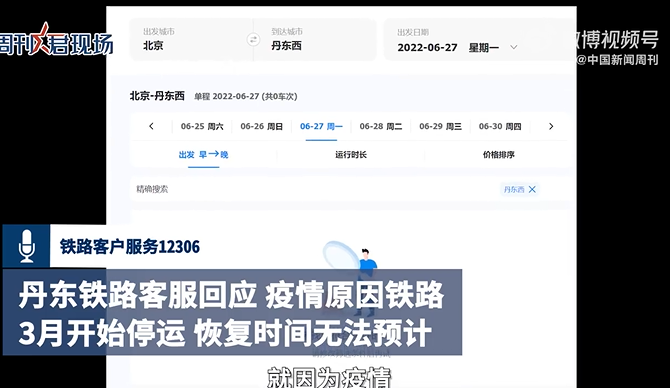Go to previous dates with left chevron
Viewport: 670px width, 390px height.
[151, 126]
